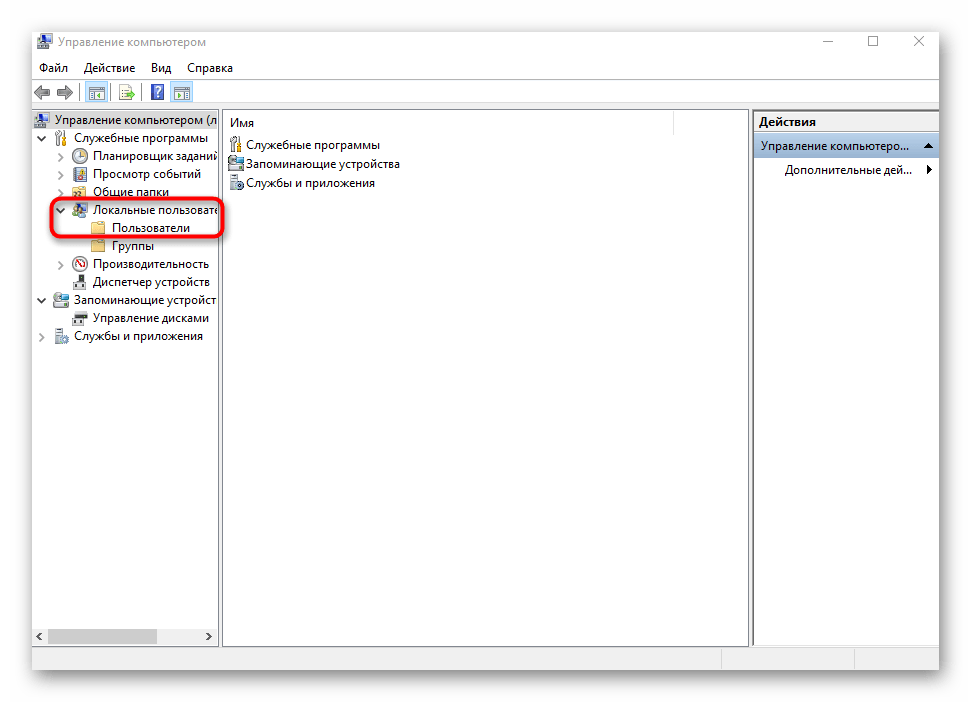The width and height of the screenshot is (971, 702).
Task: Expand the Производительность node
Action: pyautogui.click(x=61, y=264)
